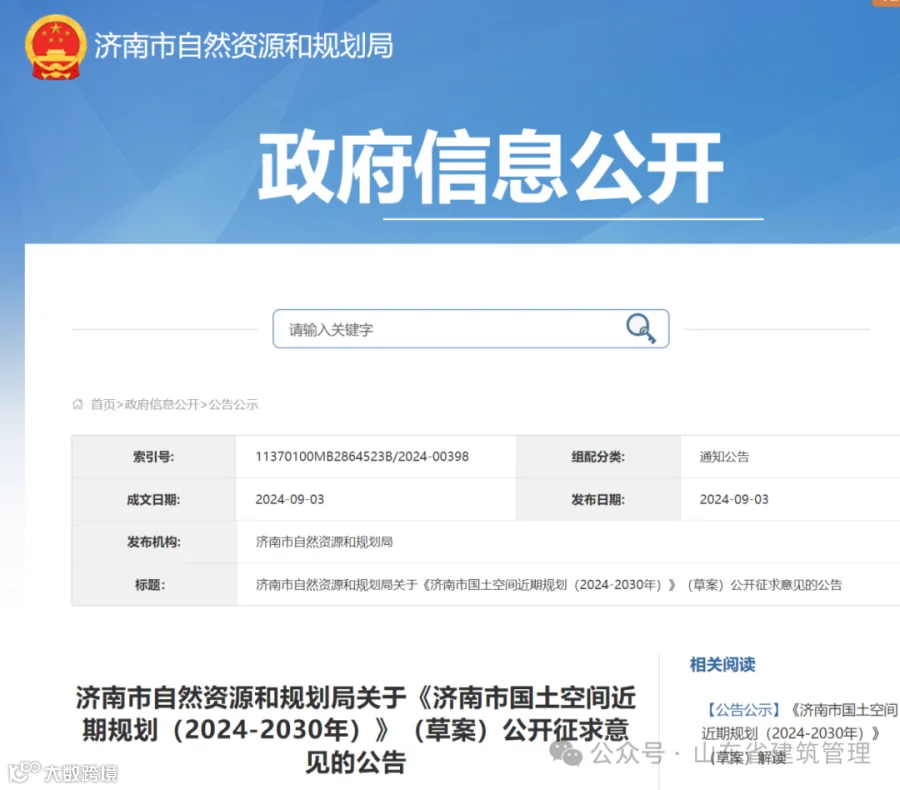Click 济南市自然资源和规划局 site title in header
The image size is (900, 790).
[x=244, y=46]
